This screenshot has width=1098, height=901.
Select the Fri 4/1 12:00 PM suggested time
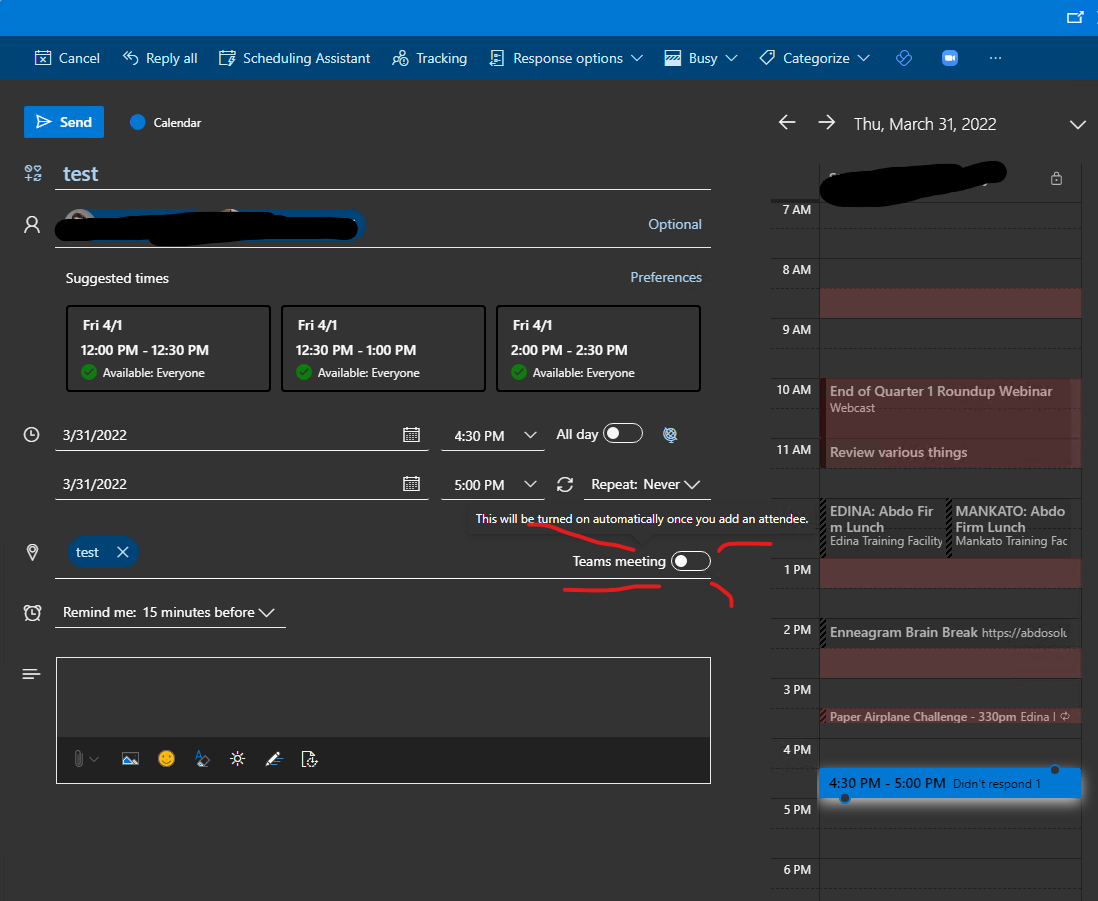(168, 348)
